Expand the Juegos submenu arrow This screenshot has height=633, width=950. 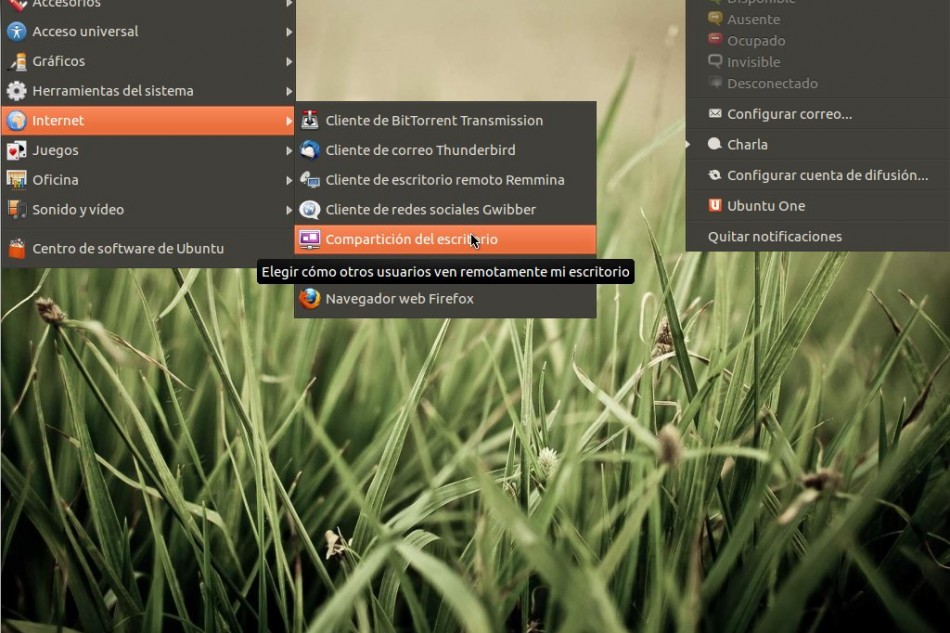click(x=289, y=150)
